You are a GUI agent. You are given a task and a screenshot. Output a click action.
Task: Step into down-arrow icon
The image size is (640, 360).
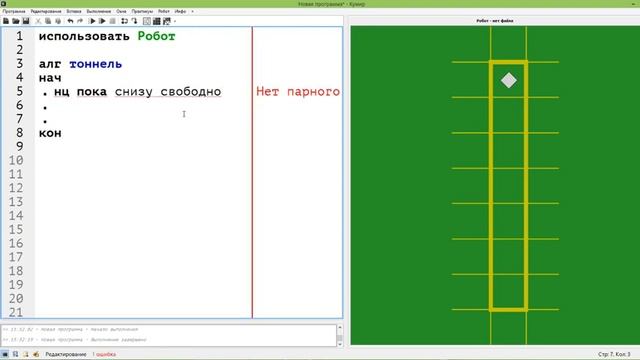pos(134,21)
